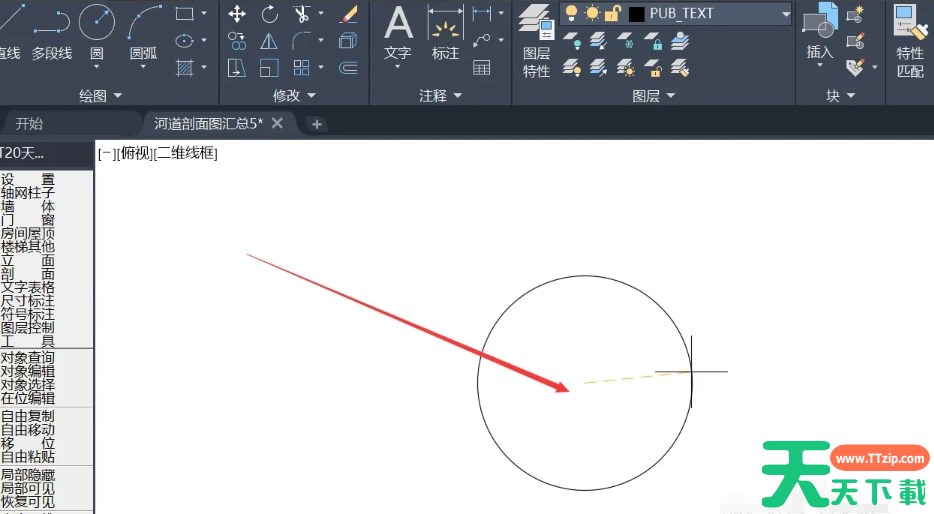This screenshot has width=934, height=514.
Task: Select the Circle (圆) draw tool
Action: pyautogui.click(x=96, y=33)
